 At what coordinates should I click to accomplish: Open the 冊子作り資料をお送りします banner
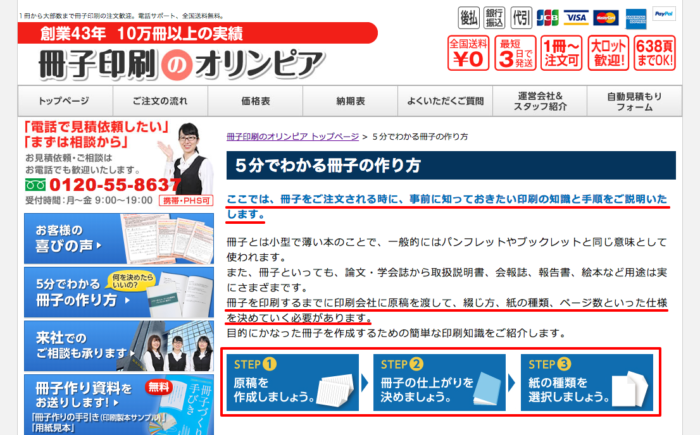coord(119,405)
